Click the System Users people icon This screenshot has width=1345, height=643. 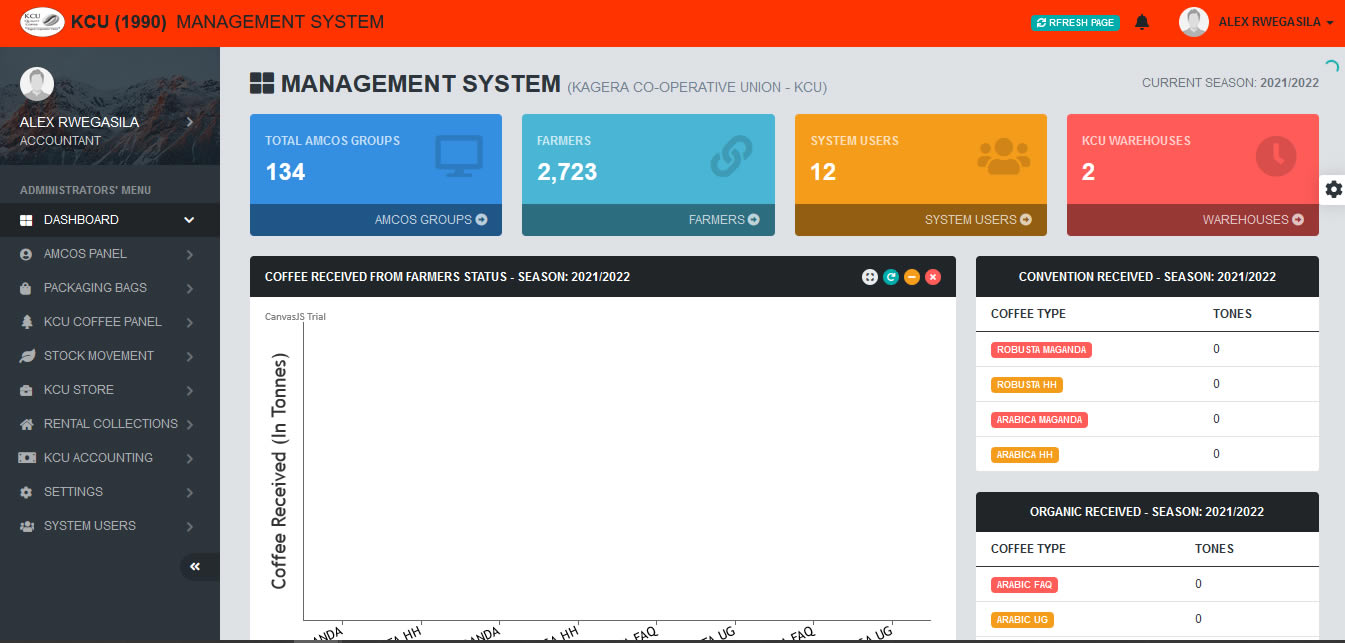point(27,526)
